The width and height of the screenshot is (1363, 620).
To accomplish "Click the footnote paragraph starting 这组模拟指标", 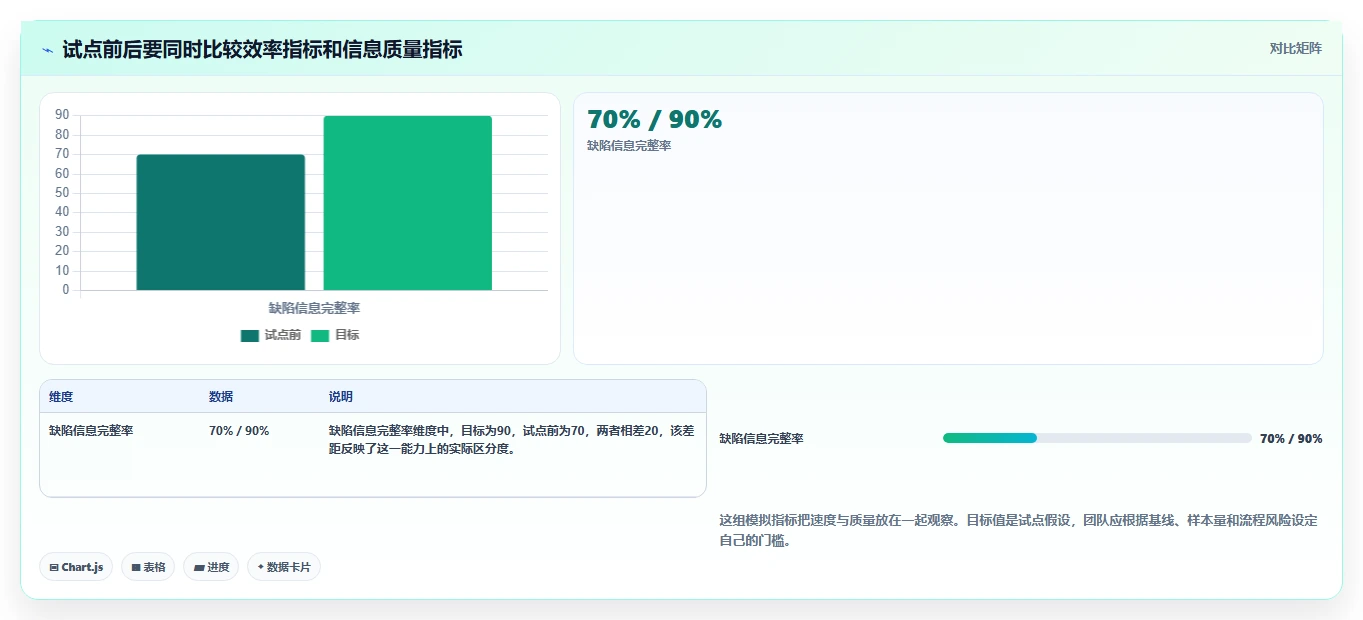I will click(x=1019, y=530).
